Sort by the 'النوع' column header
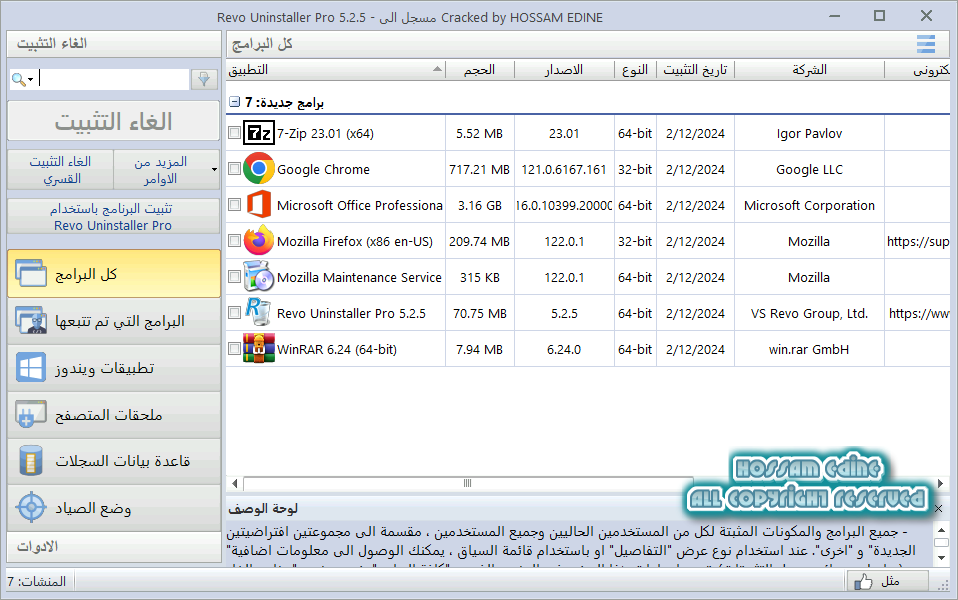 (635, 70)
